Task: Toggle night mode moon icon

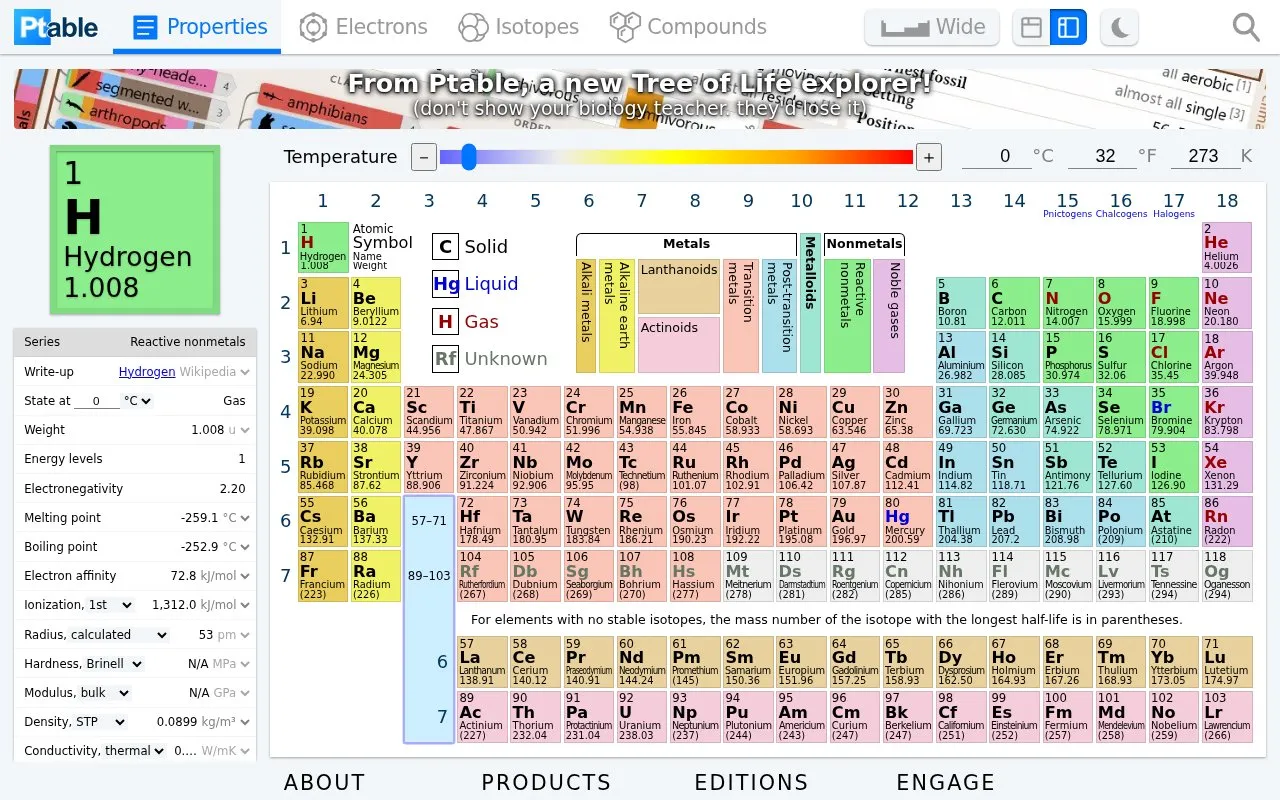Action: pos(1119,27)
